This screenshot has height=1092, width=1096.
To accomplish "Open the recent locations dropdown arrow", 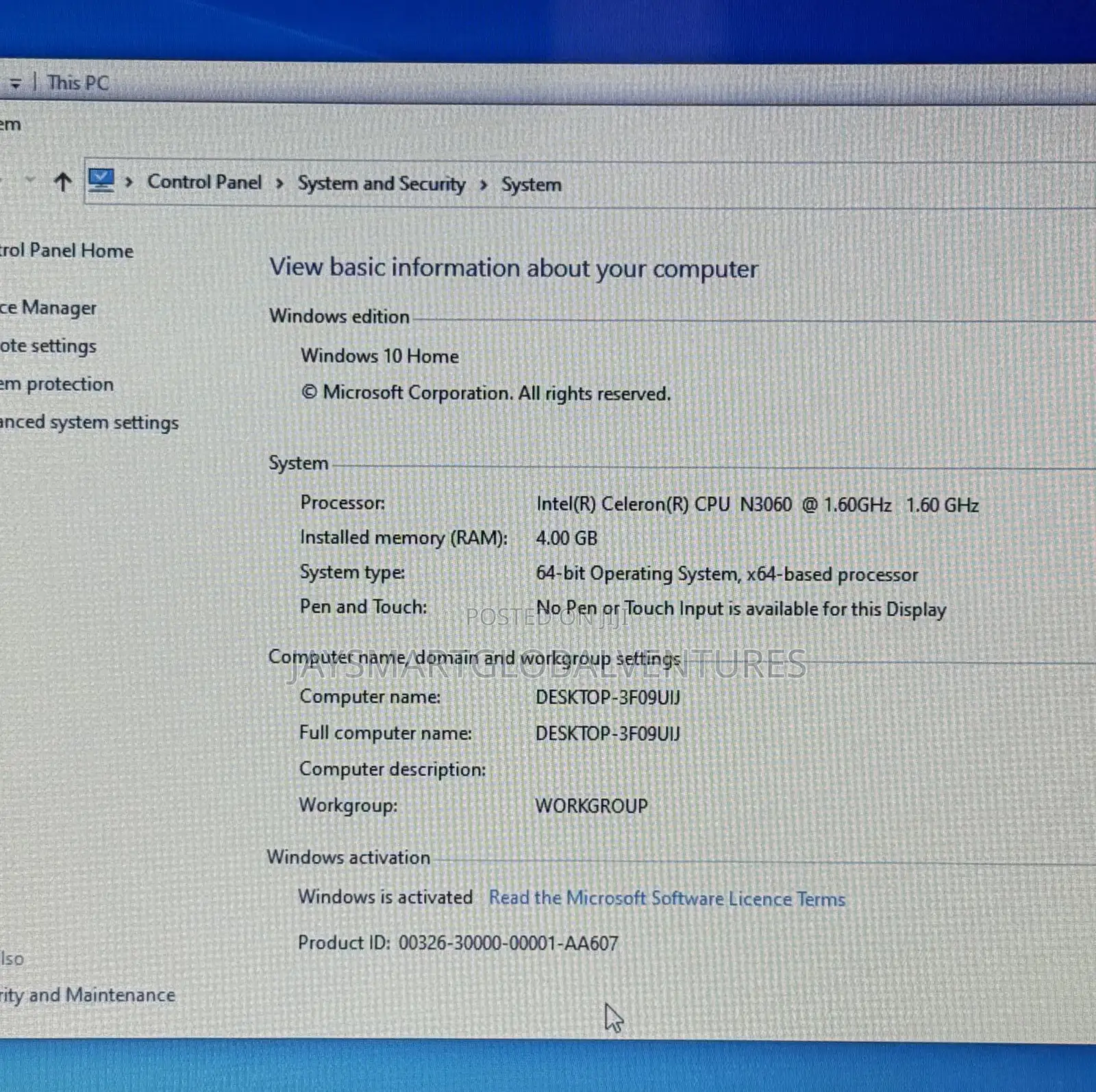I will click(29, 180).
